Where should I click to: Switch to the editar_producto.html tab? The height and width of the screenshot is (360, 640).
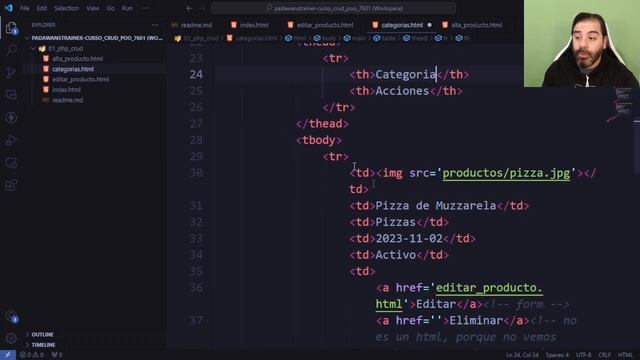321,25
